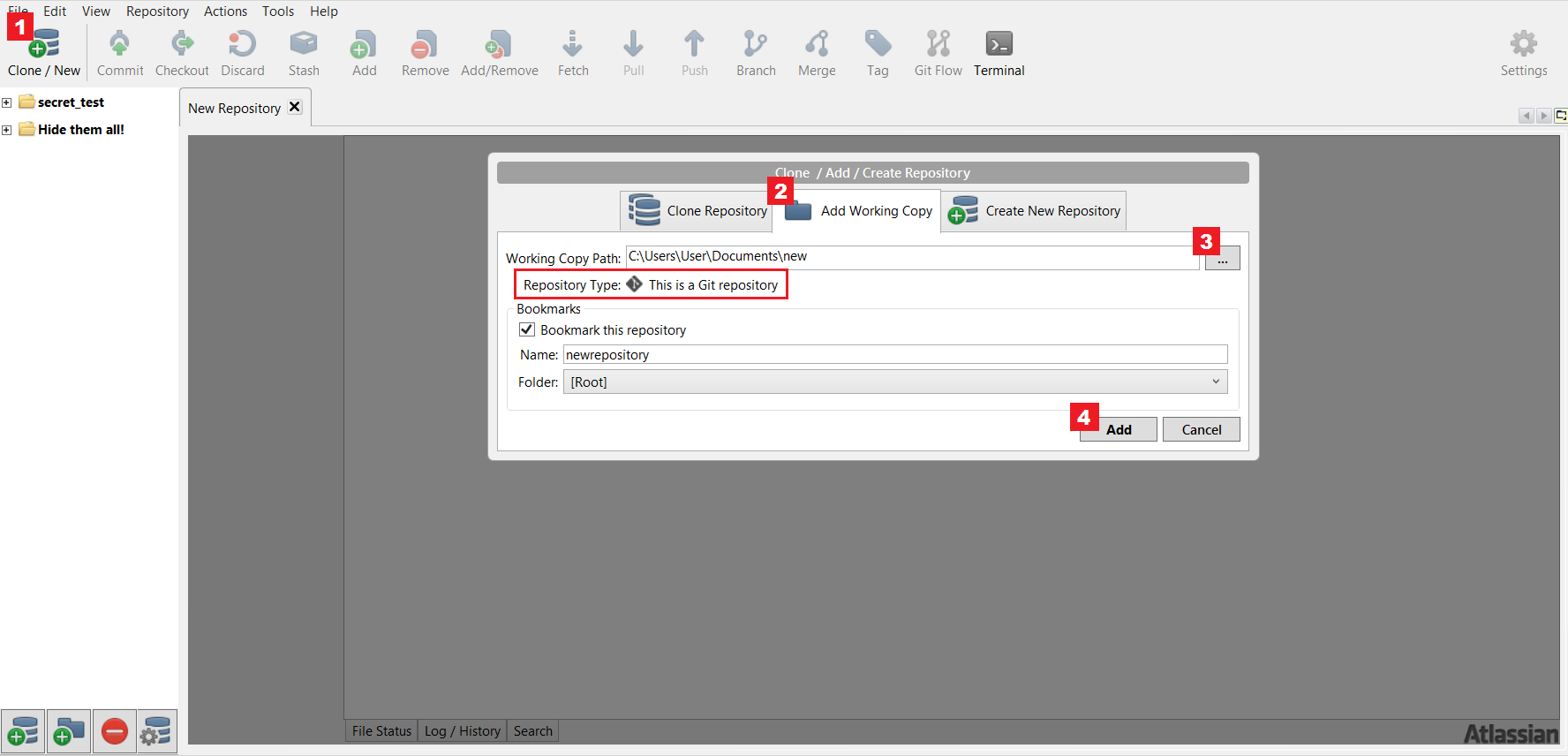Click tab scroll left arrow
The width and height of the screenshot is (1568, 756).
click(x=1526, y=116)
